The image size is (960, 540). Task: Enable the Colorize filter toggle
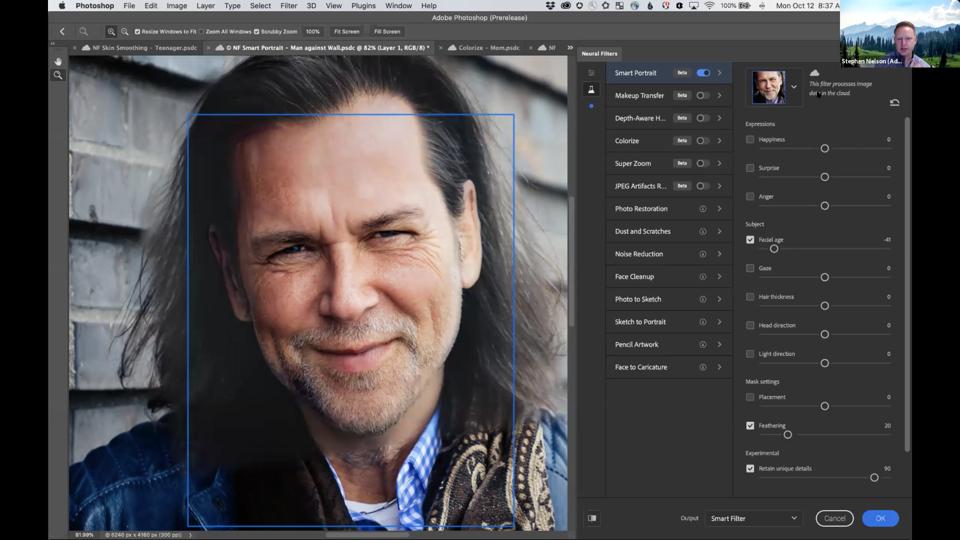[x=703, y=141]
